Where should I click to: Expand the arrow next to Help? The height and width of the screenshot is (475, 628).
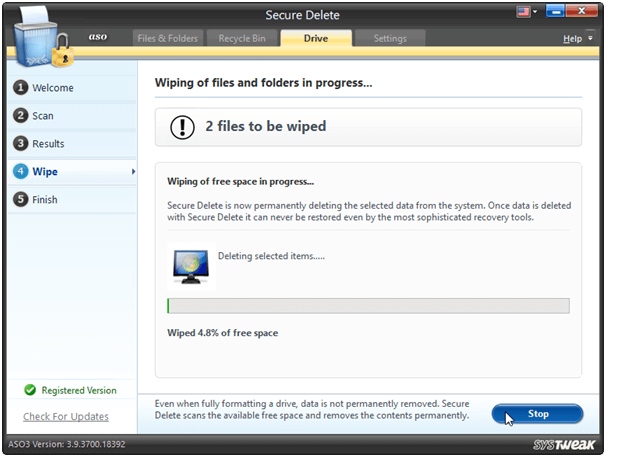(590, 38)
